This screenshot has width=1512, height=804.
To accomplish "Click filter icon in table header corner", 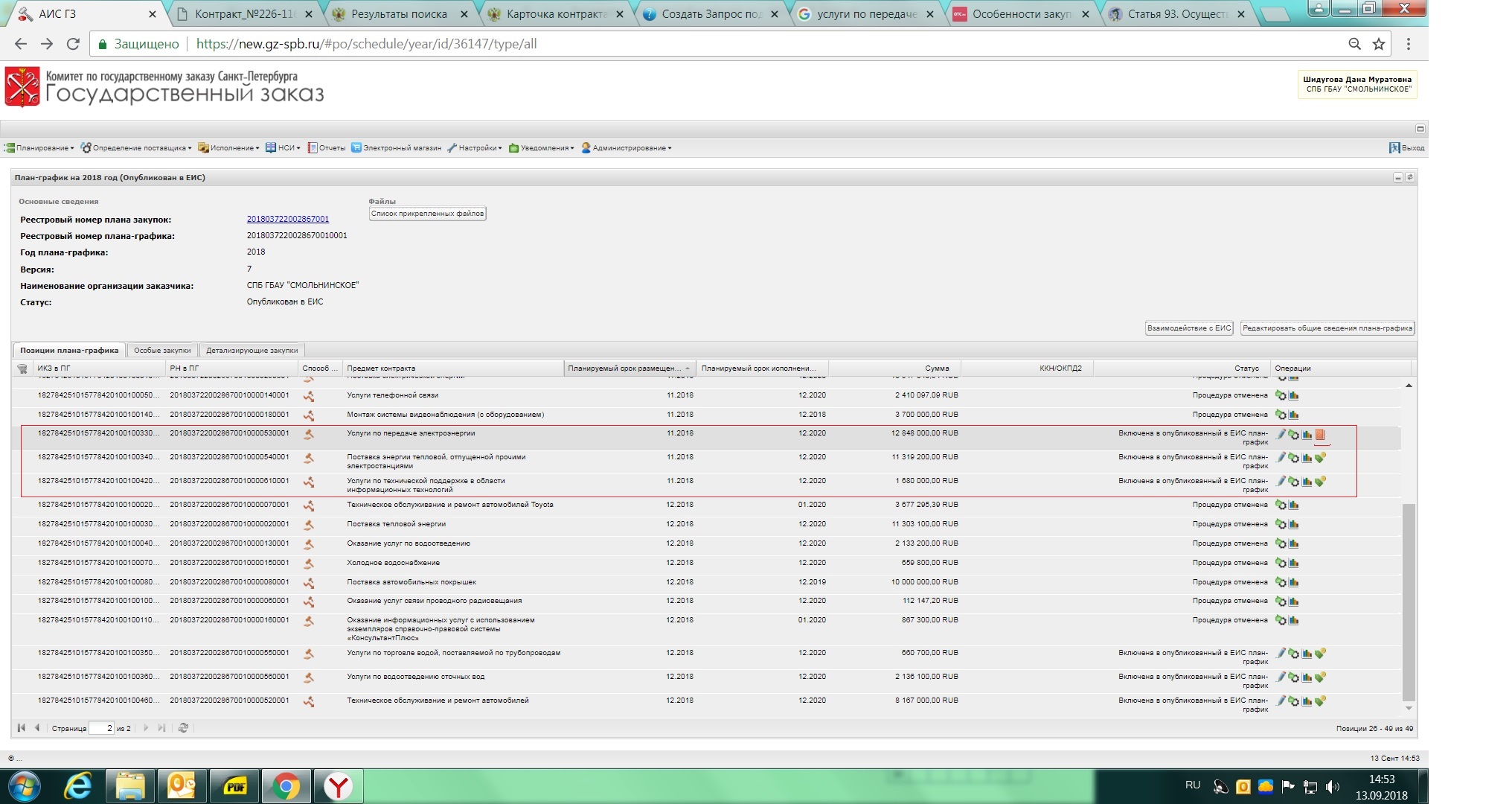I will point(22,368).
